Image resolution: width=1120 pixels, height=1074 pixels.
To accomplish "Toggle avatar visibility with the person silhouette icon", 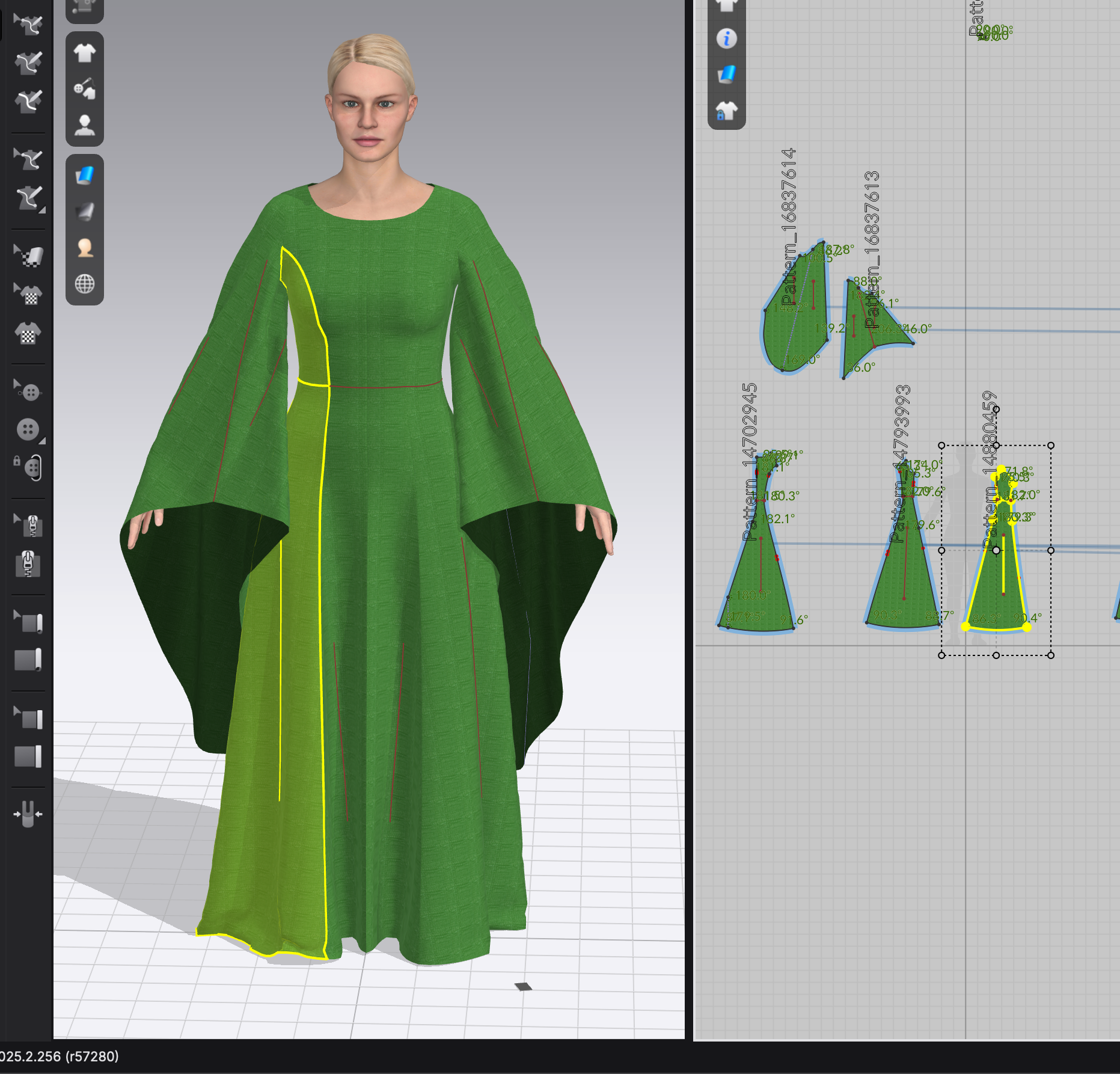I will 85,126.
